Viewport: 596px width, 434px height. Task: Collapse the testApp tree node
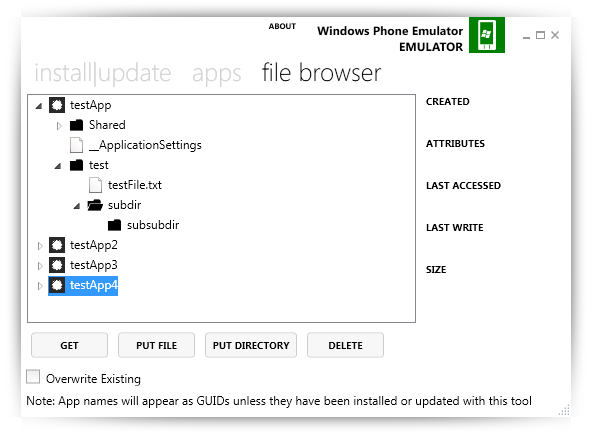coord(39,106)
